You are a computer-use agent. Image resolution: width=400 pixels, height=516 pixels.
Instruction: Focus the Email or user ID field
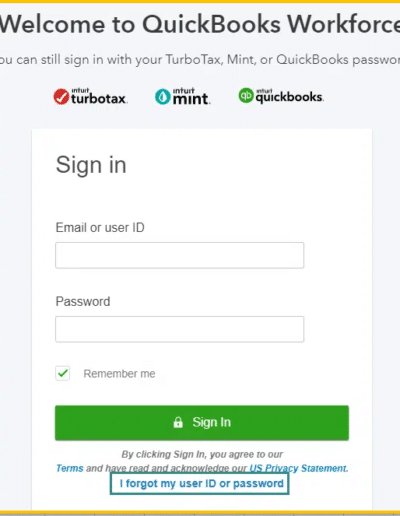(180, 255)
